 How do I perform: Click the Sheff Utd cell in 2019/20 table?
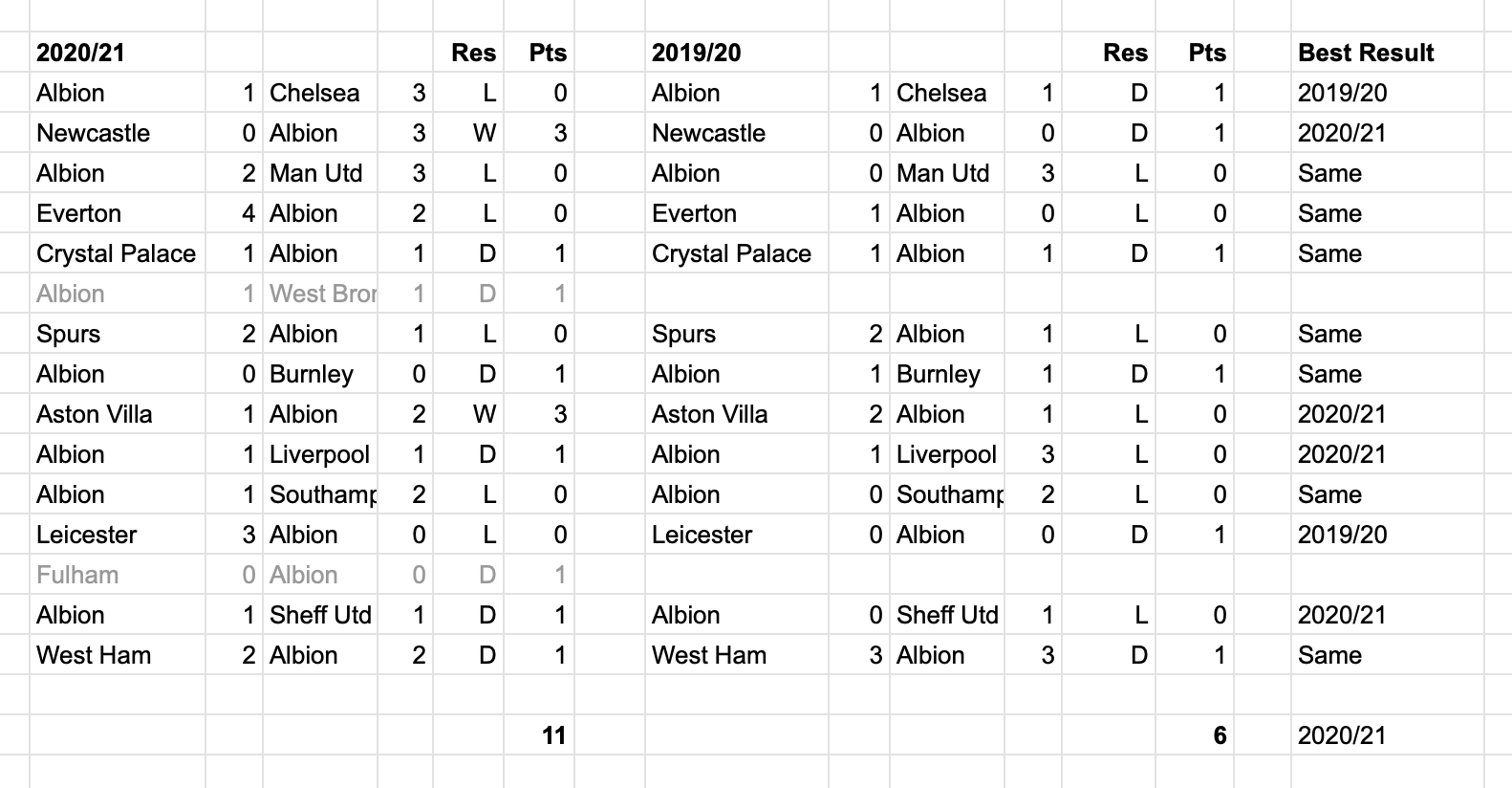(947, 615)
